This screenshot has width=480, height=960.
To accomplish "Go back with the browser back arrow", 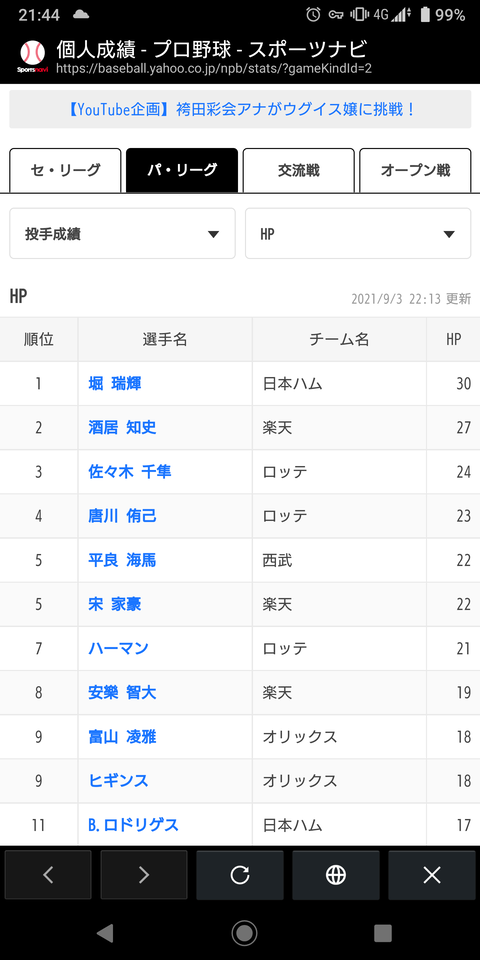I will point(48,875).
